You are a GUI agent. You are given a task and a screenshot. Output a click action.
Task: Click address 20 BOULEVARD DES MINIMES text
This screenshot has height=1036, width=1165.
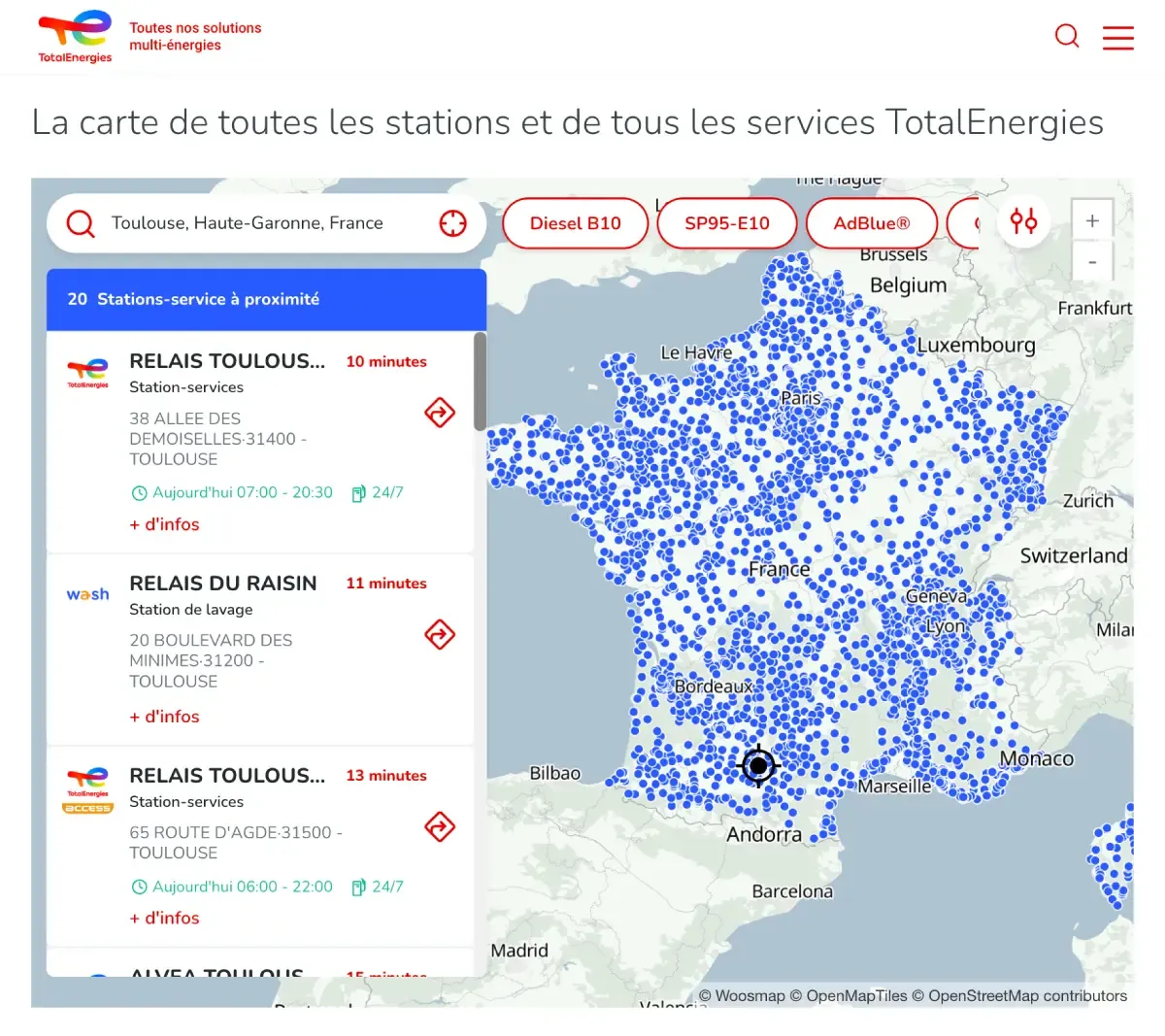click(211, 661)
